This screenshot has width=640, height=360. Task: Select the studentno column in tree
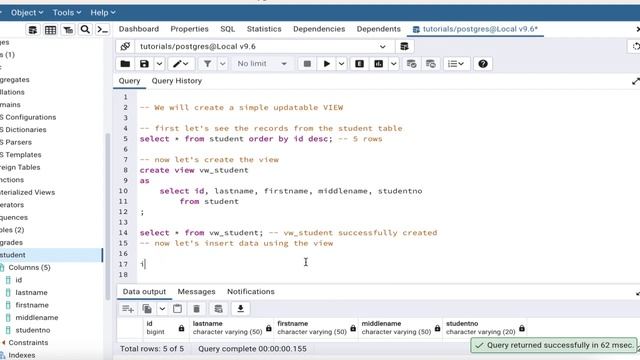[x=33, y=330]
